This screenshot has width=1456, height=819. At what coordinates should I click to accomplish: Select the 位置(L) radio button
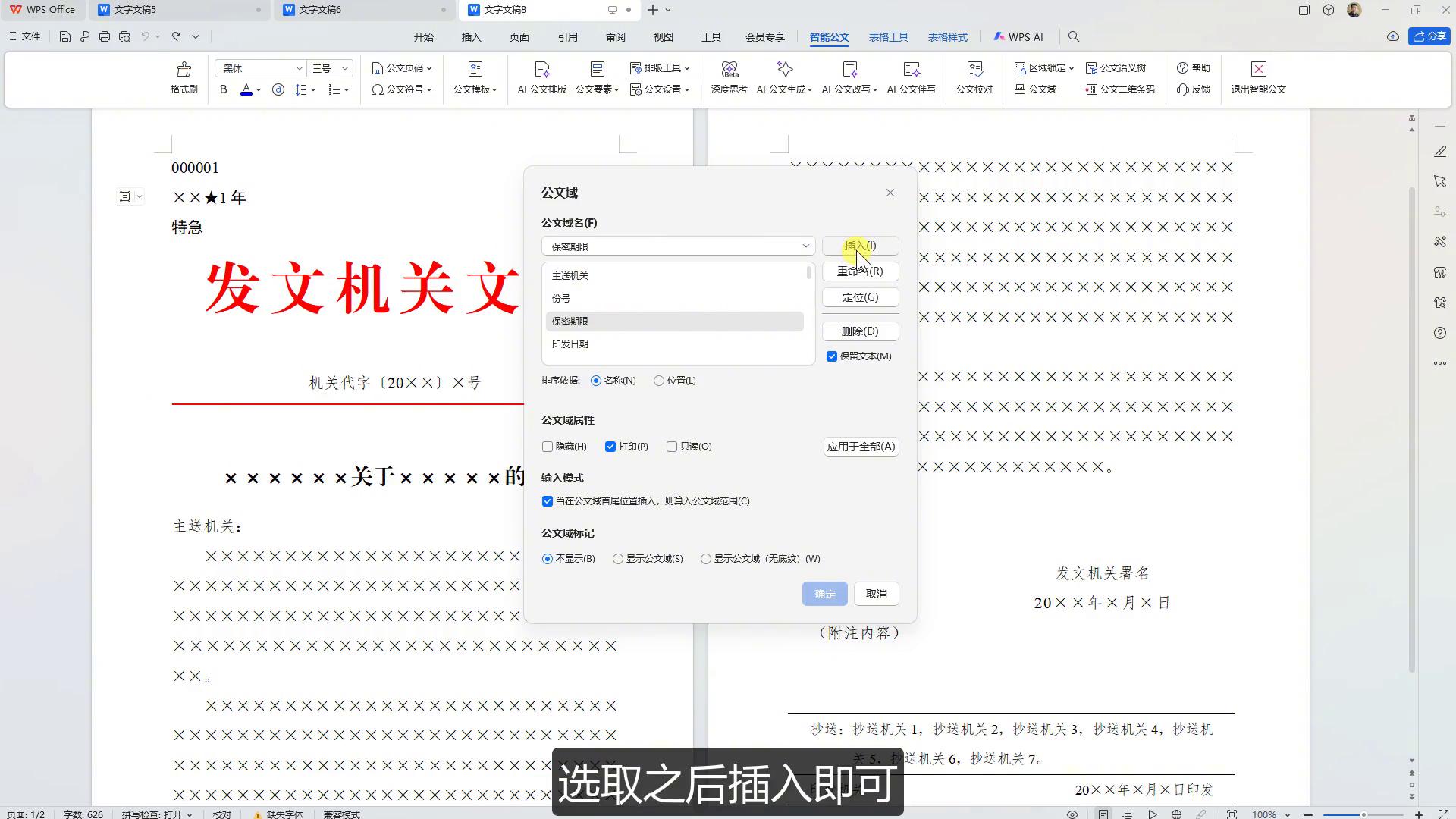pos(659,381)
